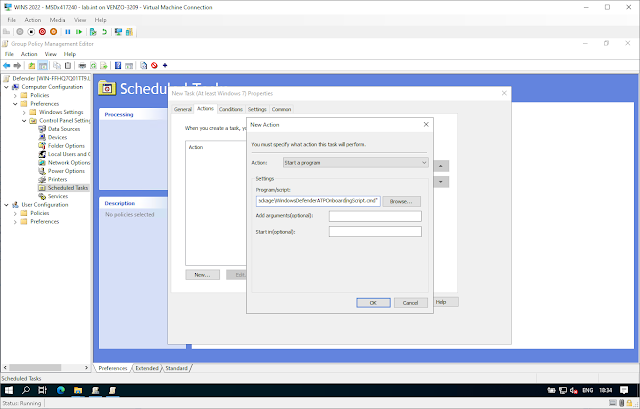Pause the virtual machine with the blue icon
Image resolution: width=640 pixels, height=409 pixels.
(x=68, y=32)
